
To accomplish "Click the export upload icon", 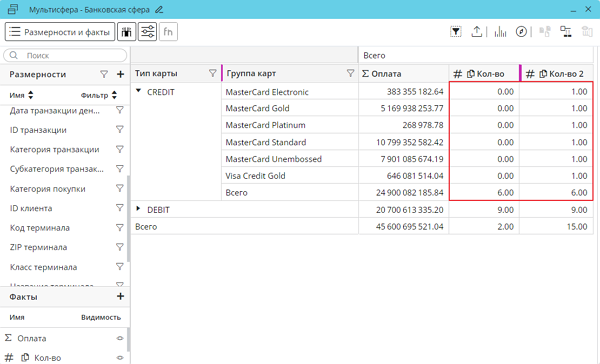I will (x=476, y=32).
